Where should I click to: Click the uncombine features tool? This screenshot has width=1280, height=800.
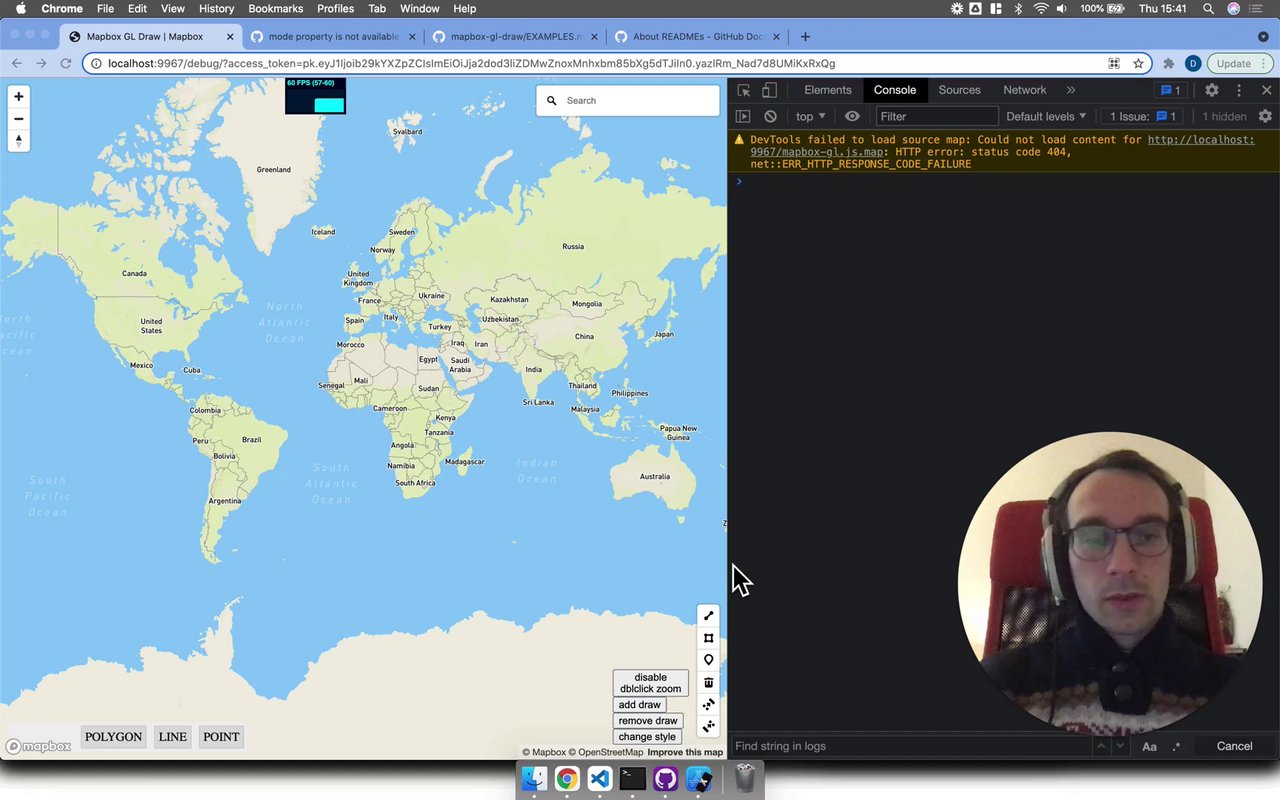pyautogui.click(x=708, y=726)
